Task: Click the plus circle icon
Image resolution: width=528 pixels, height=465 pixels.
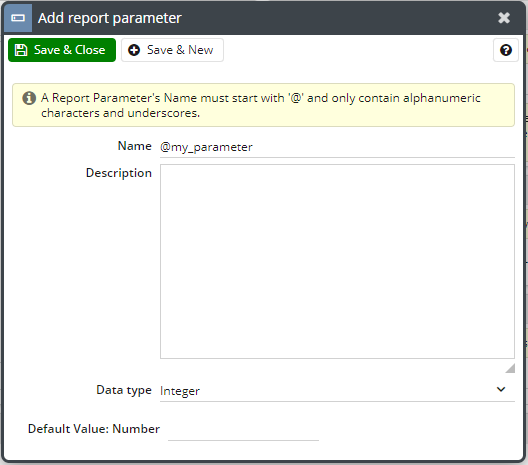Action: click(134, 50)
